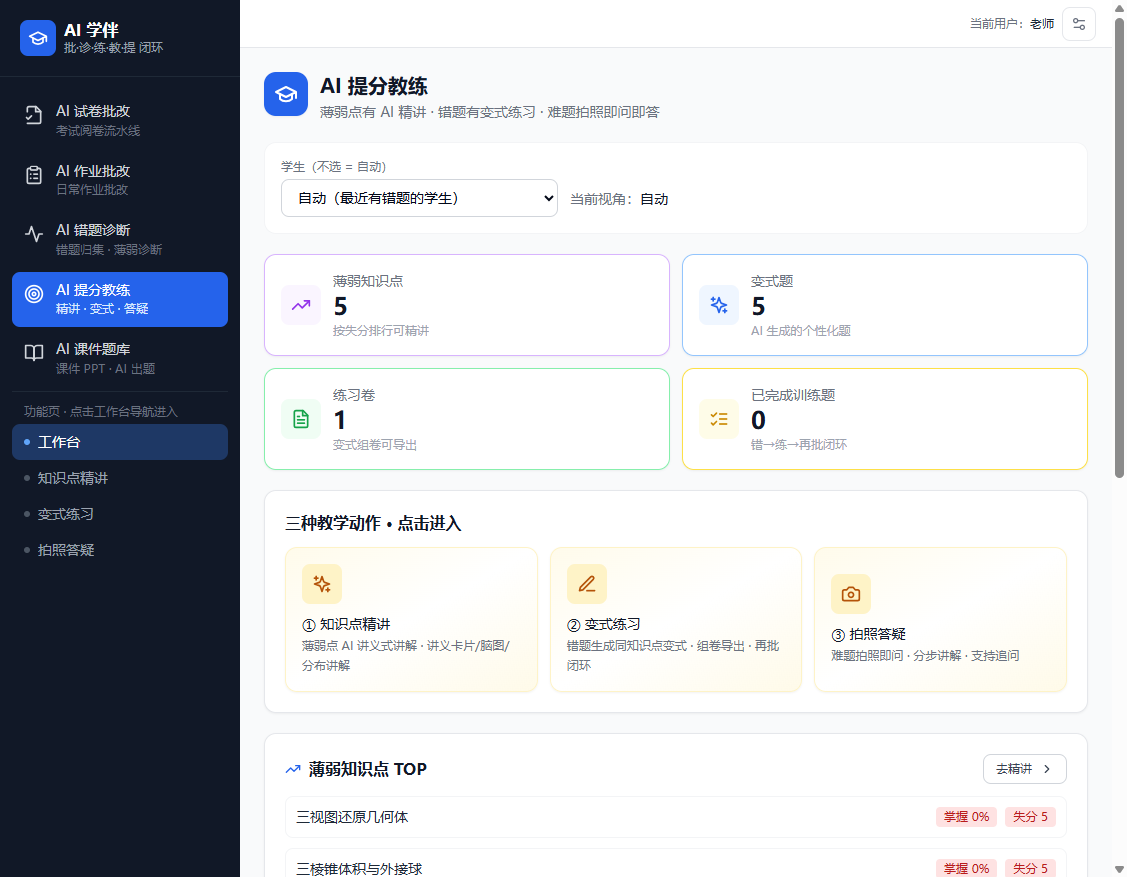The width and height of the screenshot is (1127, 877).
Task: Go to 知识点精讲 sub-page
Action: coord(120,478)
